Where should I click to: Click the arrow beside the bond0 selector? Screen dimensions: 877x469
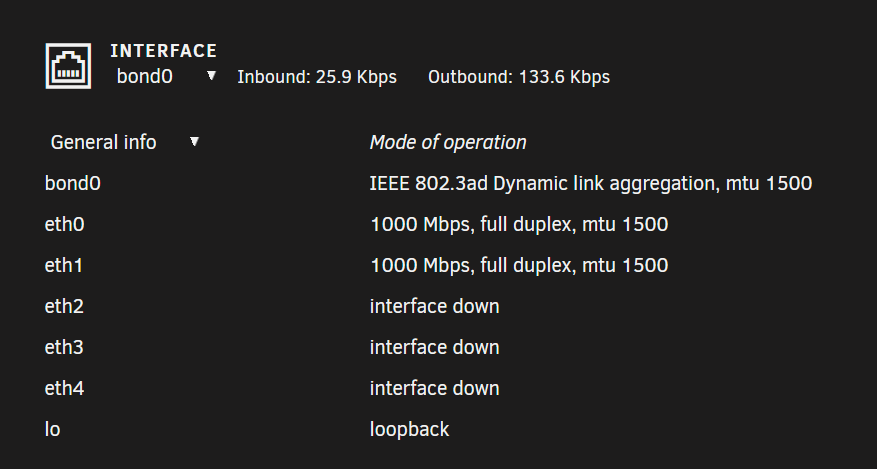pyautogui.click(x=211, y=75)
